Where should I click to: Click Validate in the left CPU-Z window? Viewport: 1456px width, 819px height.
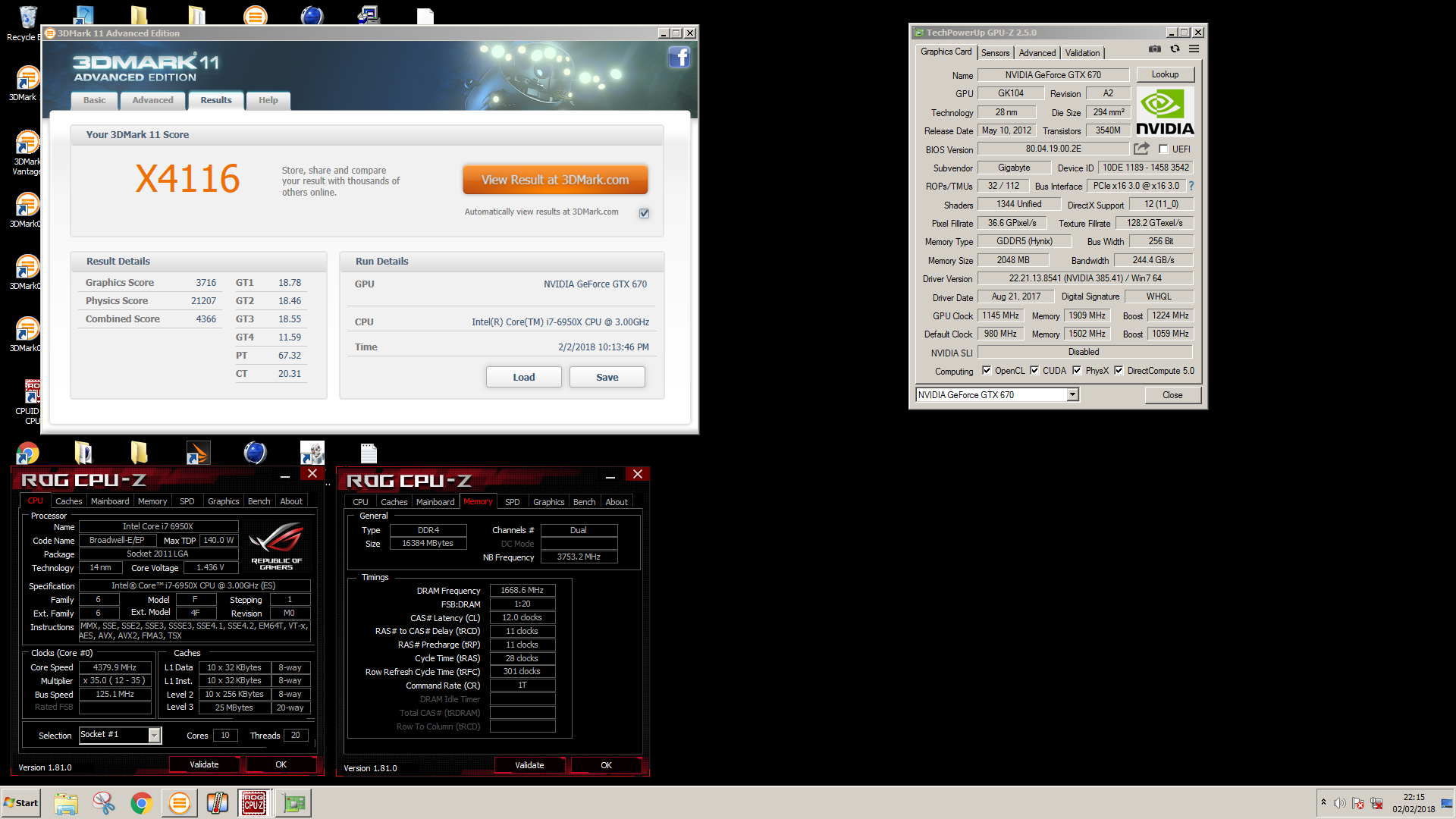[x=204, y=764]
